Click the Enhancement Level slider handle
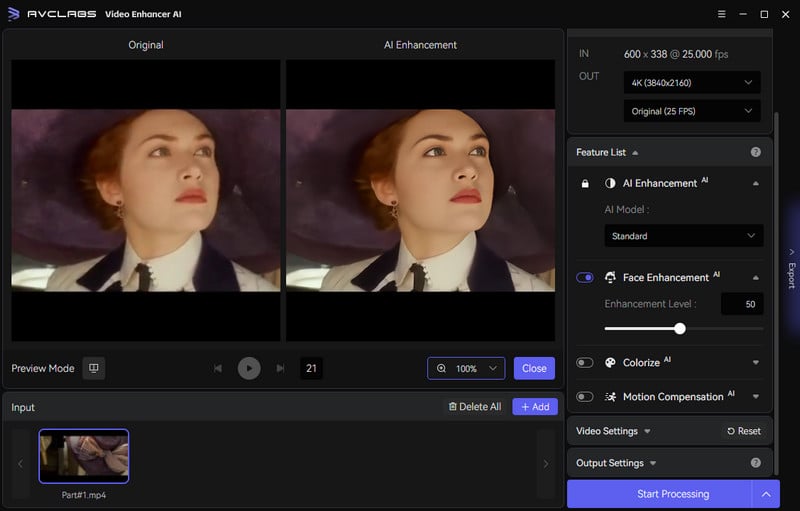Image resolution: width=800 pixels, height=511 pixels. 680,328
